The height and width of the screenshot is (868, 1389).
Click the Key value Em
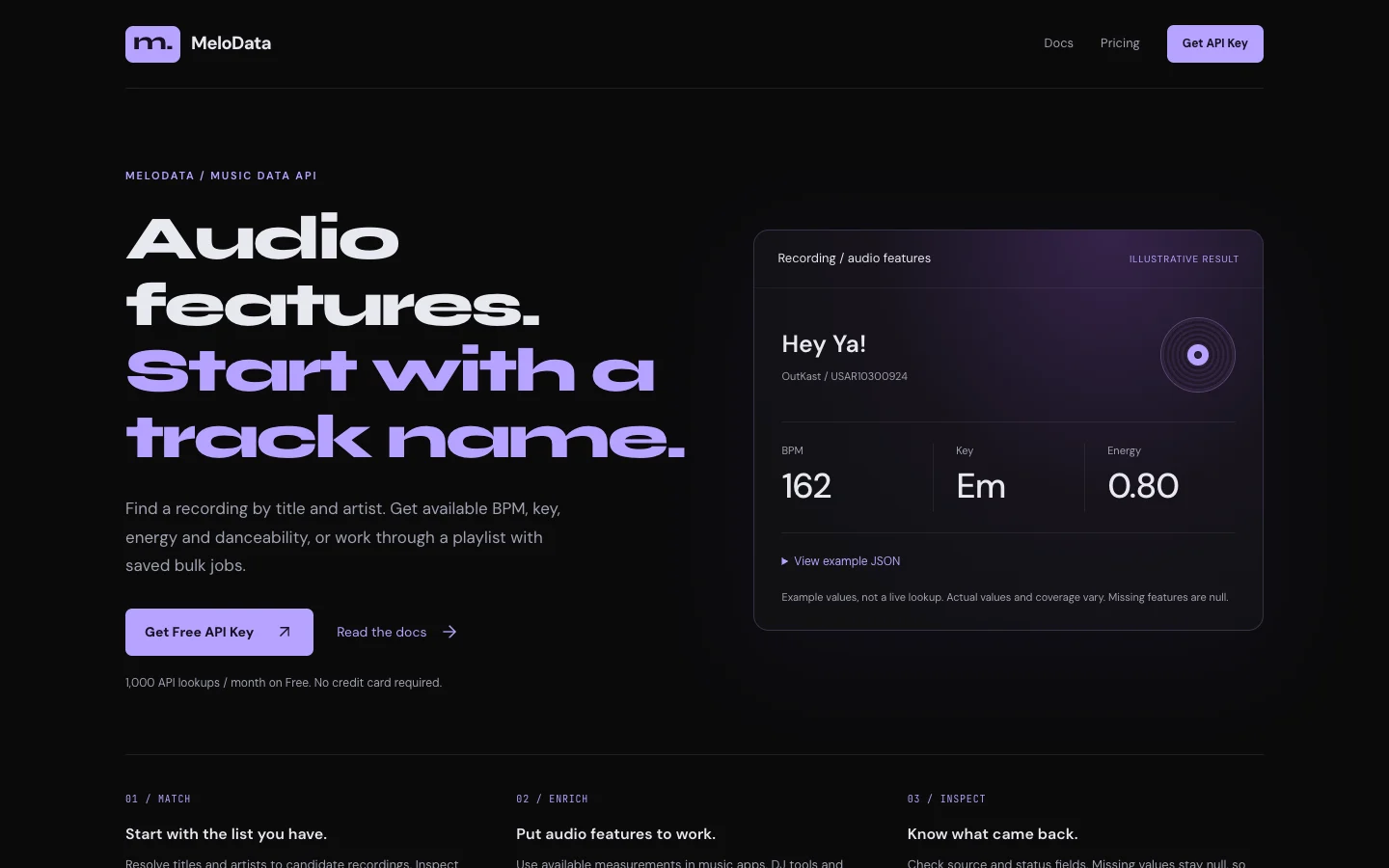pos(981,486)
